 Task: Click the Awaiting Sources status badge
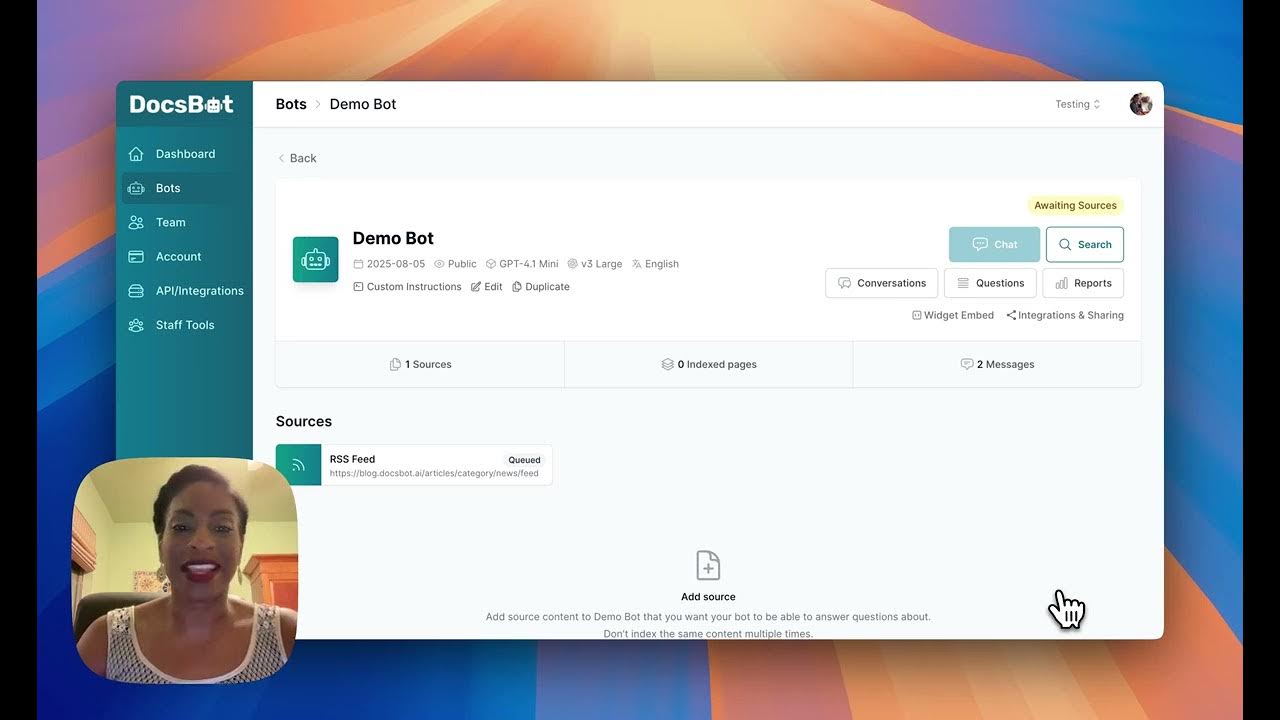tap(1075, 205)
